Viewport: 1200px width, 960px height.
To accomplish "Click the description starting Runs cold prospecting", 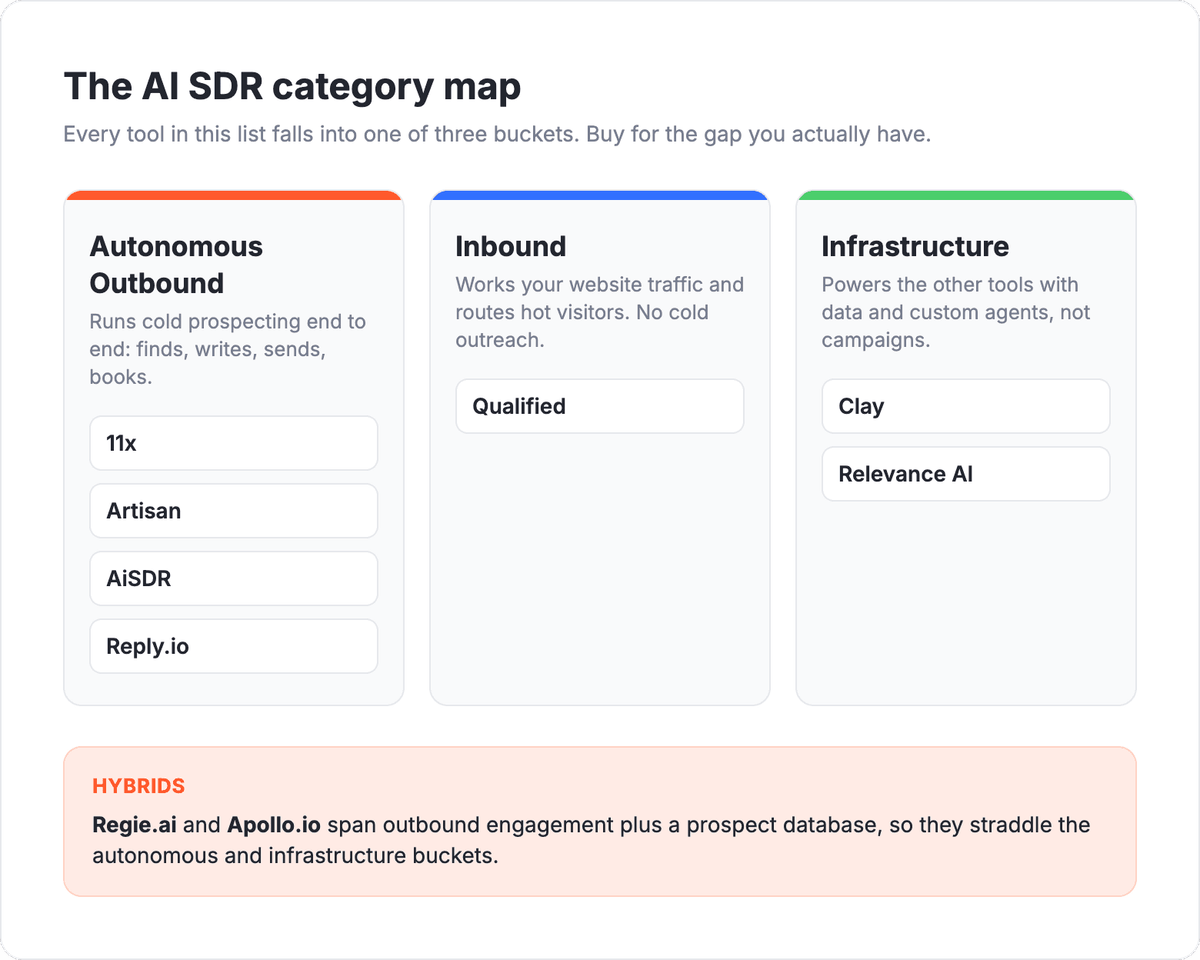I will tap(228, 350).
